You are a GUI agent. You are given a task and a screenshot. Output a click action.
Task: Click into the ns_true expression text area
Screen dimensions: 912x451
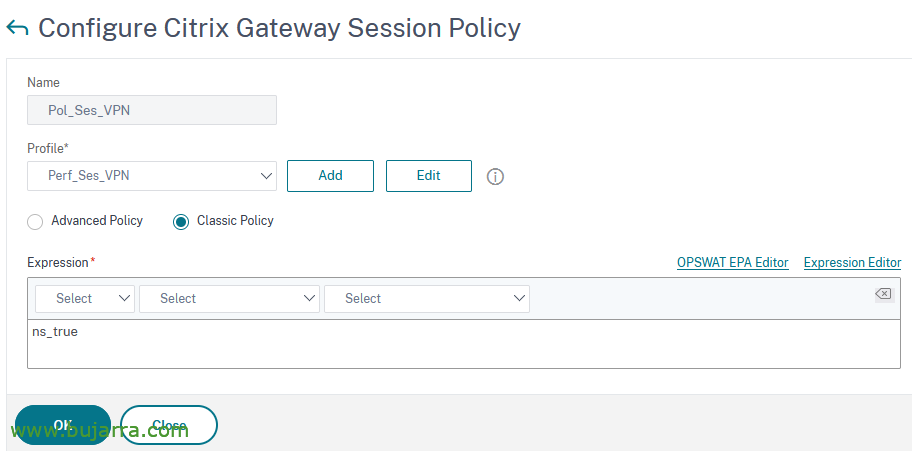click(464, 343)
